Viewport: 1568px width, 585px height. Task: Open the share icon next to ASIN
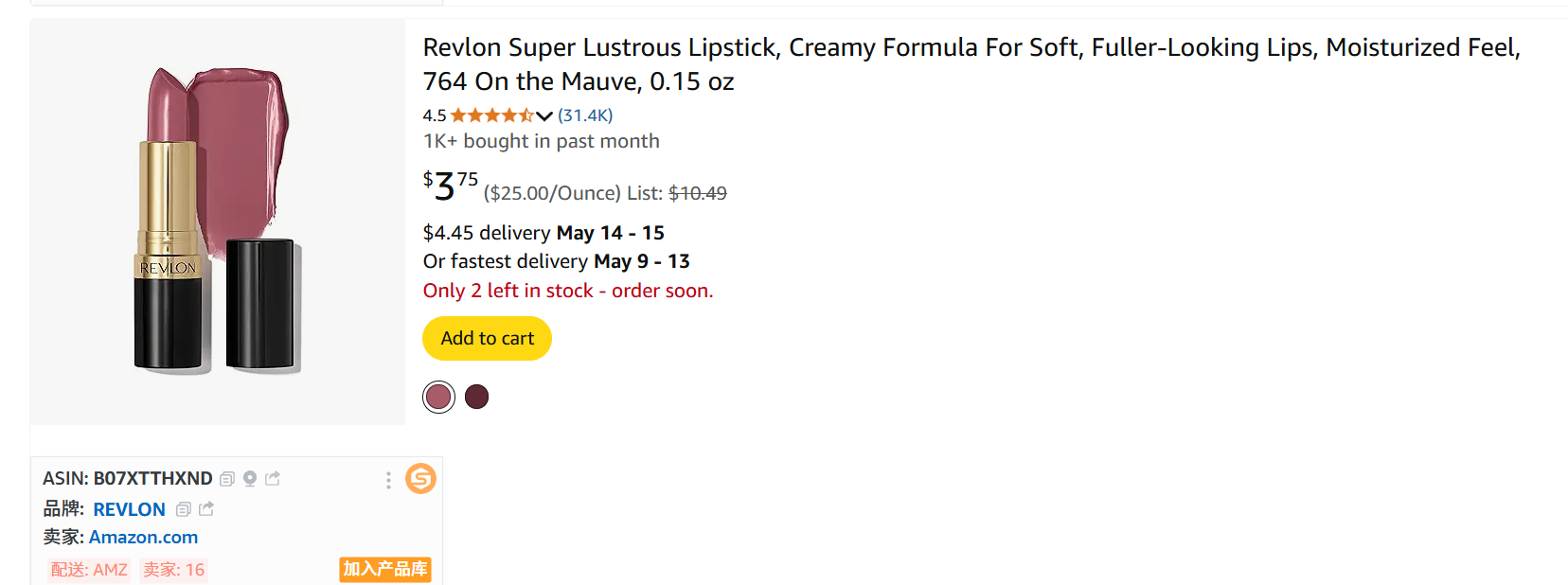273,479
